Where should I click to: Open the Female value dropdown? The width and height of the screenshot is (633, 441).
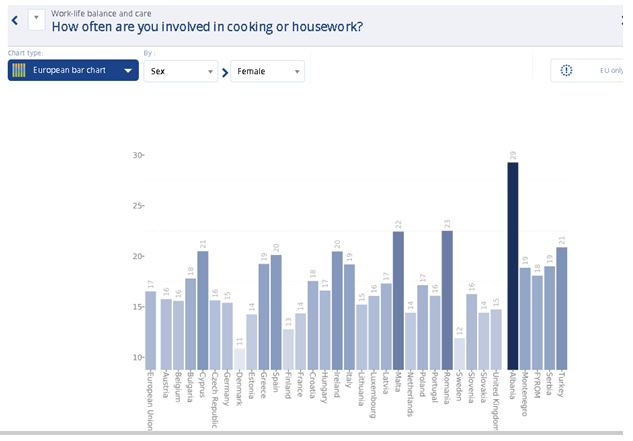coord(267,71)
